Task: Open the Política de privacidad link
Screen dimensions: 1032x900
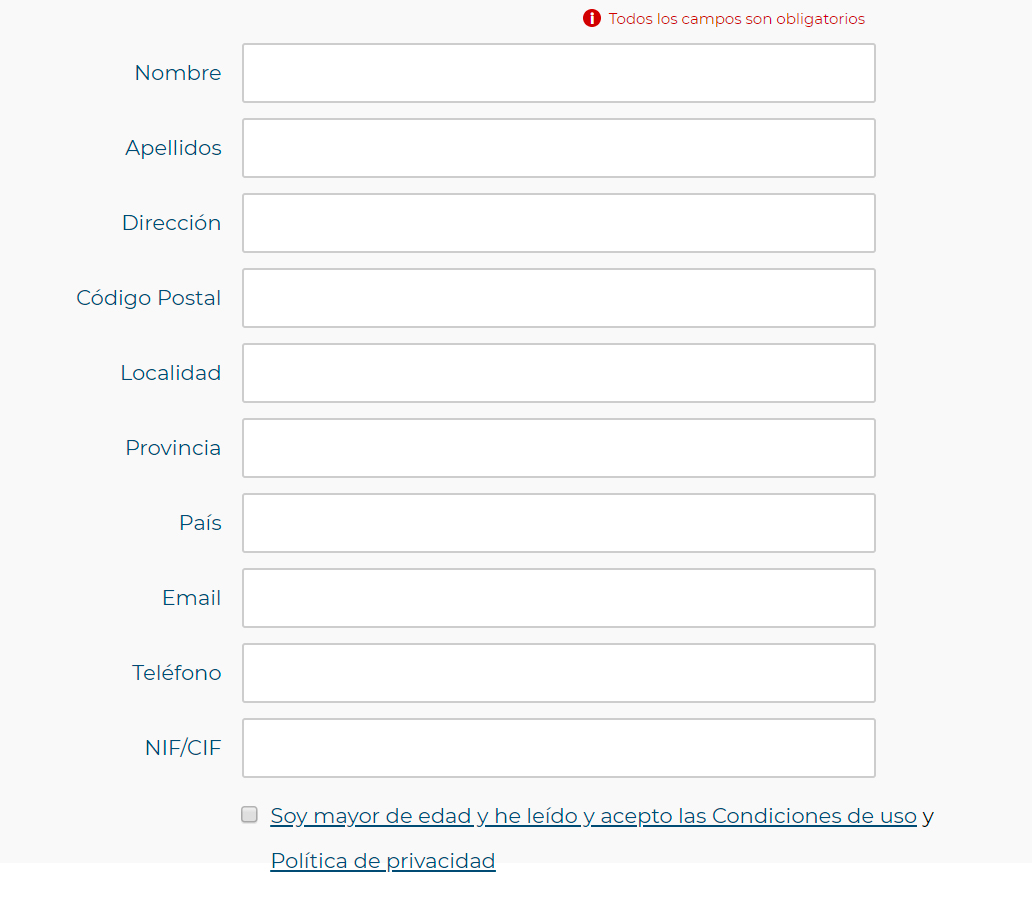Action: click(383, 860)
